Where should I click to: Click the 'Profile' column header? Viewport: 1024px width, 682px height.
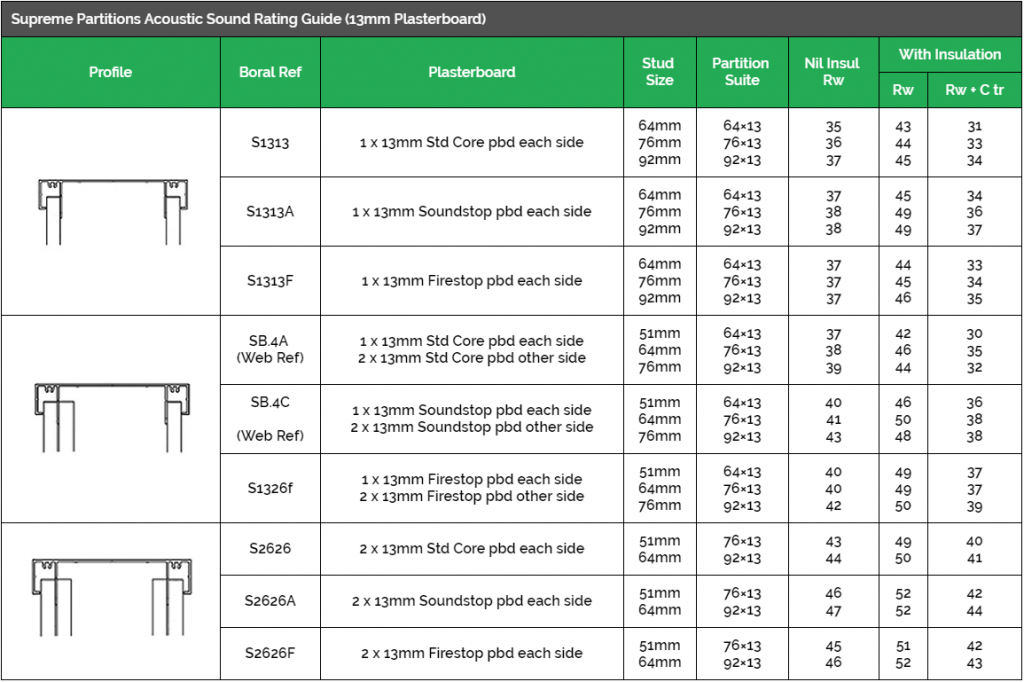pyautogui.click(x=110, y=72)
